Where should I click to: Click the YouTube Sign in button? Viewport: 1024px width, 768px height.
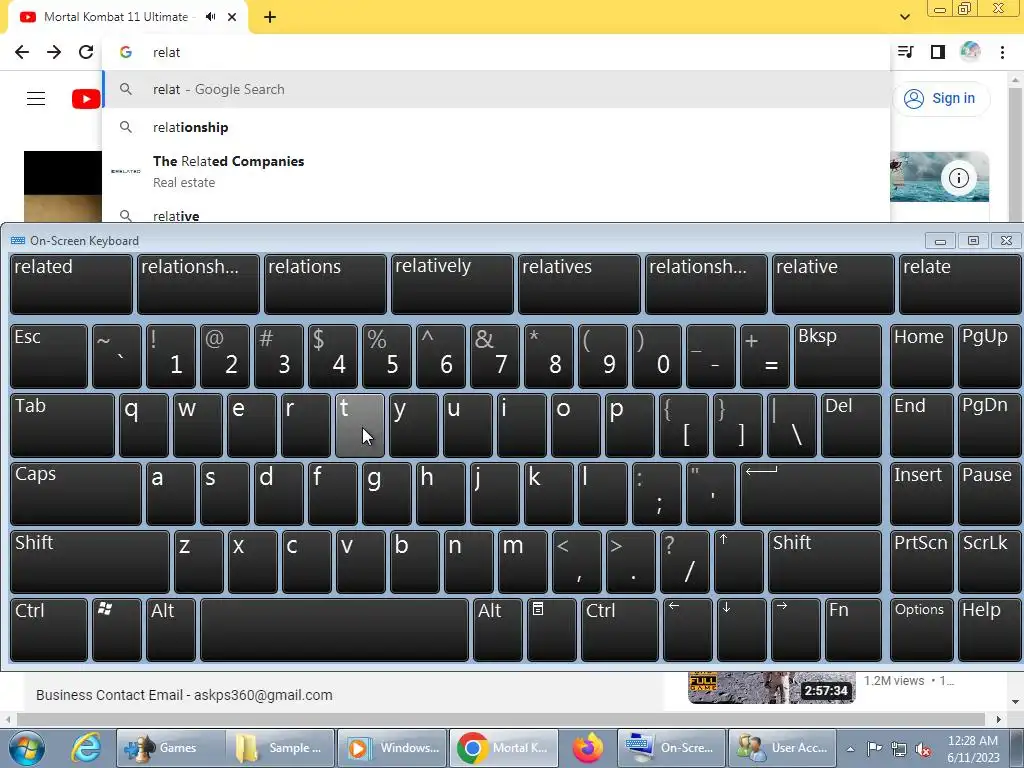[940, 99]
